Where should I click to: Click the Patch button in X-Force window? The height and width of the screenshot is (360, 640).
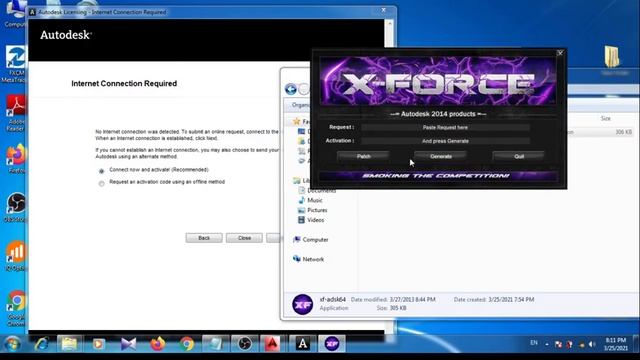coord(363,156)
